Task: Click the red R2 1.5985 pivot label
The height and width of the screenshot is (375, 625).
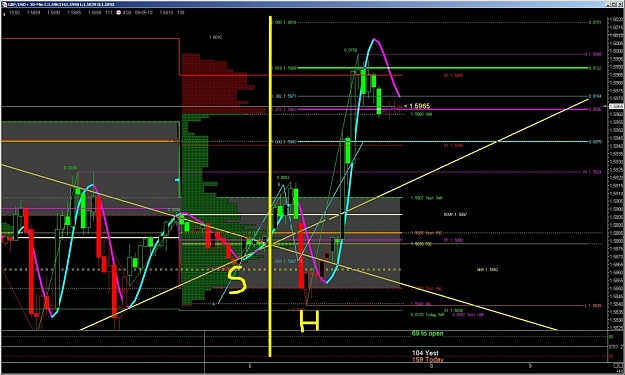Action: (x=454, y=75)
